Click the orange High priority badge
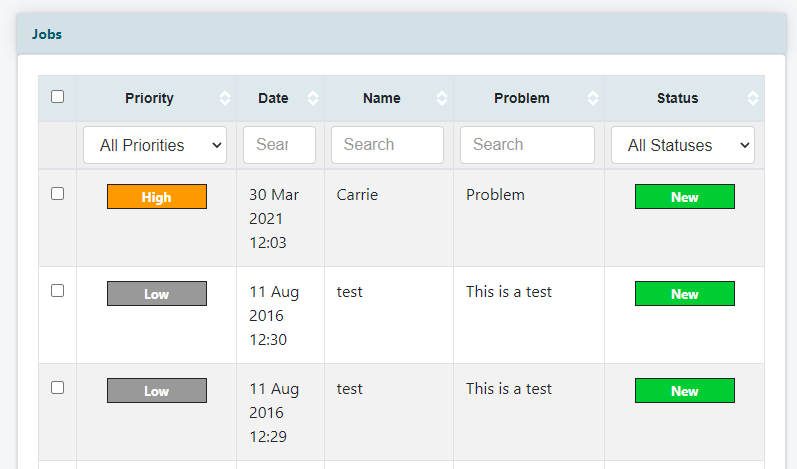797x469 pixels. tap(157, 197)
